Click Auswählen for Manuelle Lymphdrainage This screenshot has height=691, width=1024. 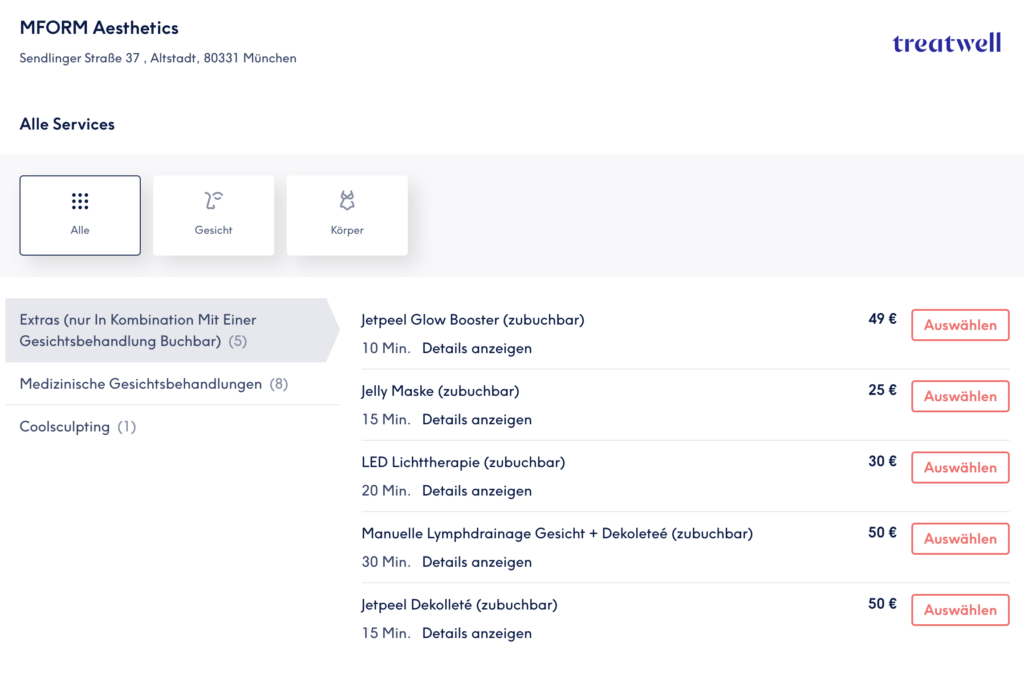tap(959, 539)
